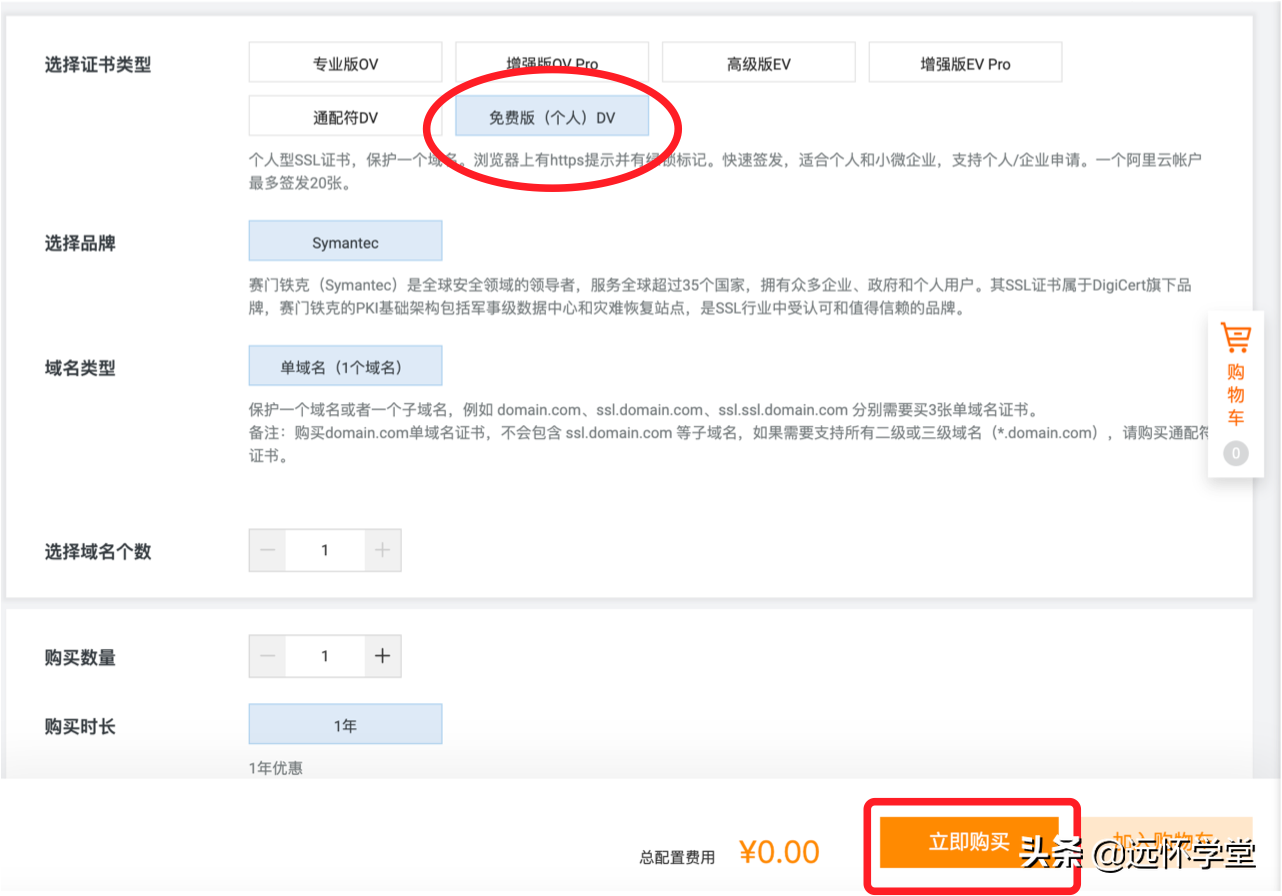Screen dimensions: 1282x896
Task: Click the 购物车 sidebar label
Action: (1236, 395)
